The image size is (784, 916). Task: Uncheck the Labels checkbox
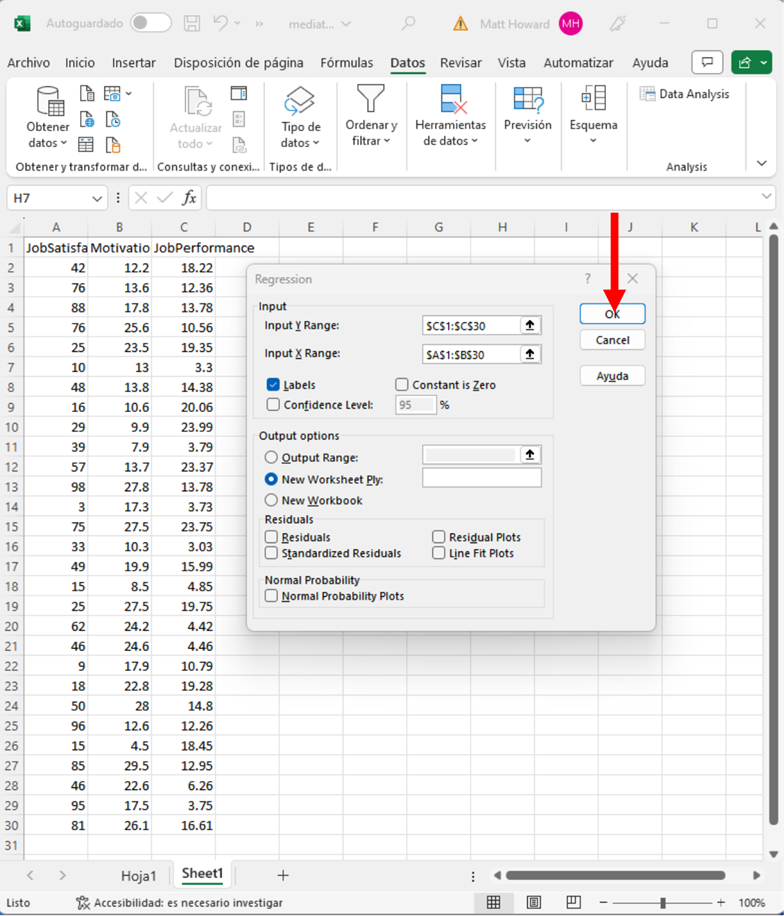[x=273, y=385]
